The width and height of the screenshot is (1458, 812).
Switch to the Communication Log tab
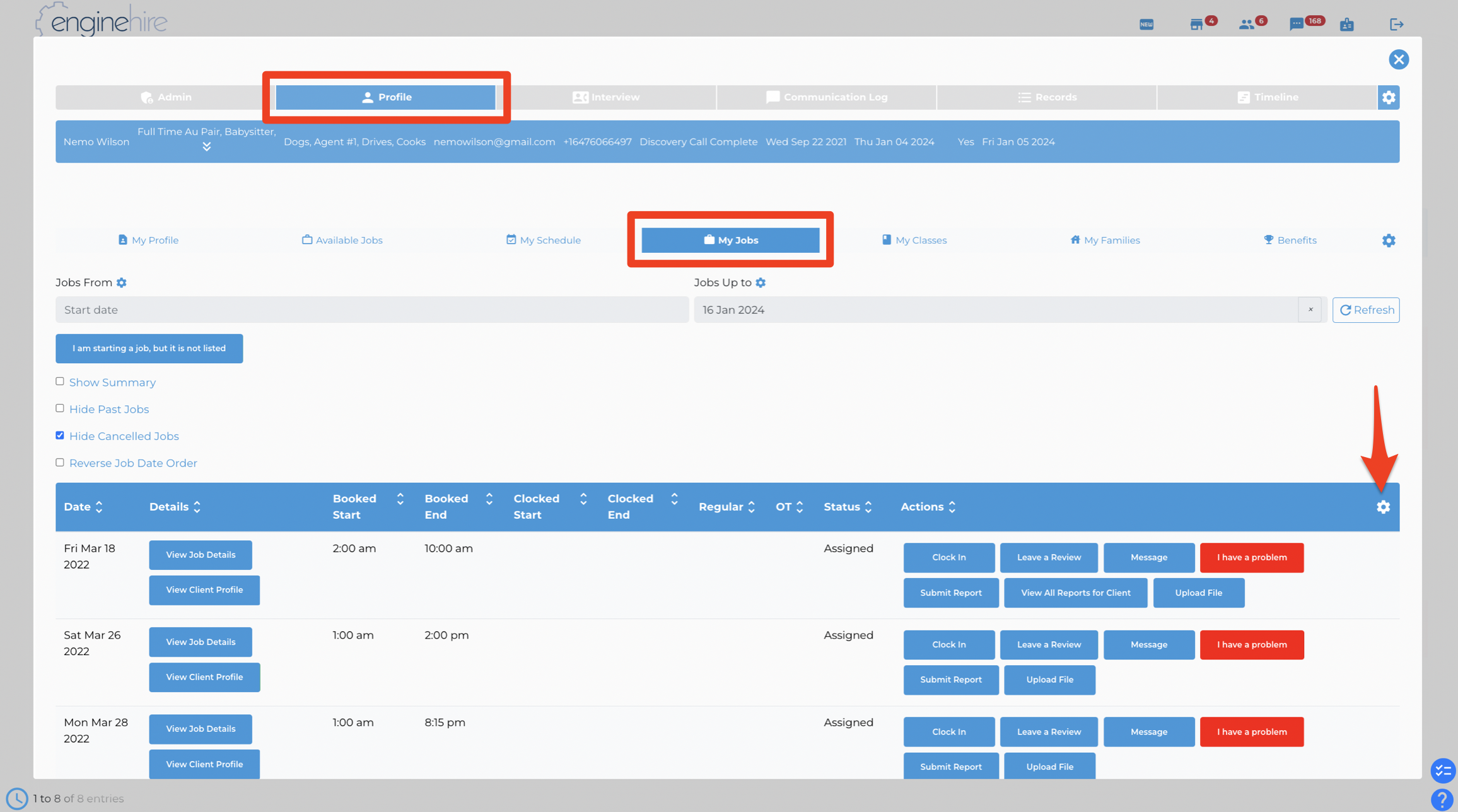click(826, 97)
